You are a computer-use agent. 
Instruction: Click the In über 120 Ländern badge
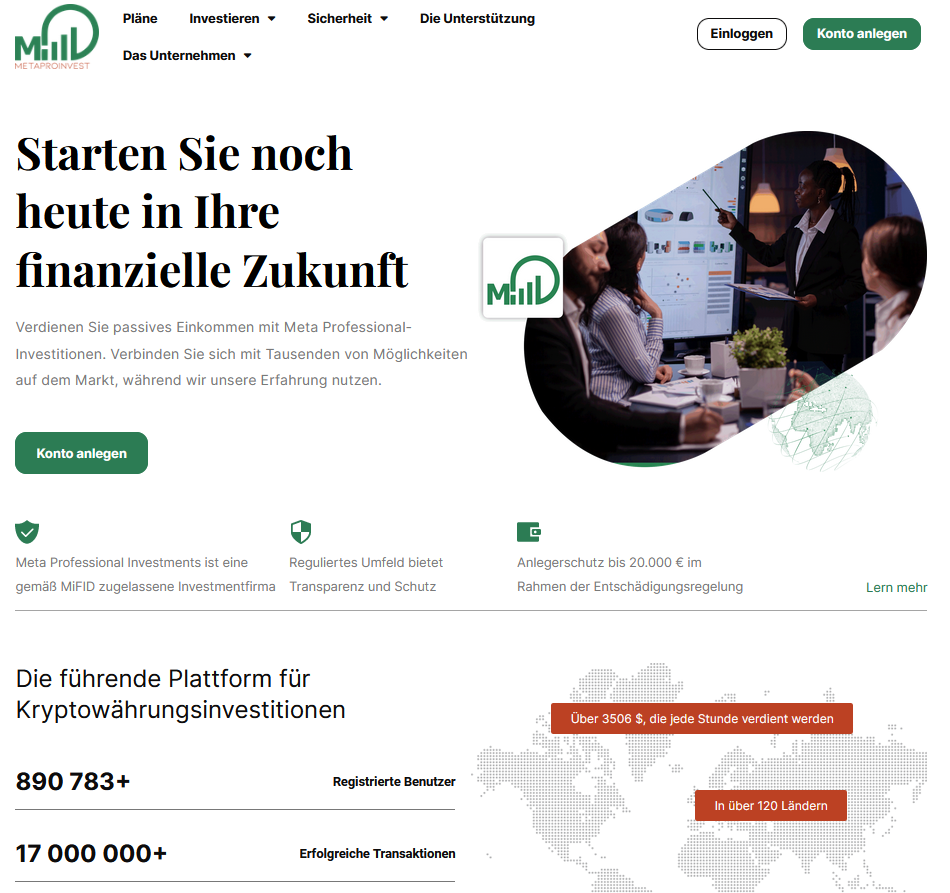[771, 805]
